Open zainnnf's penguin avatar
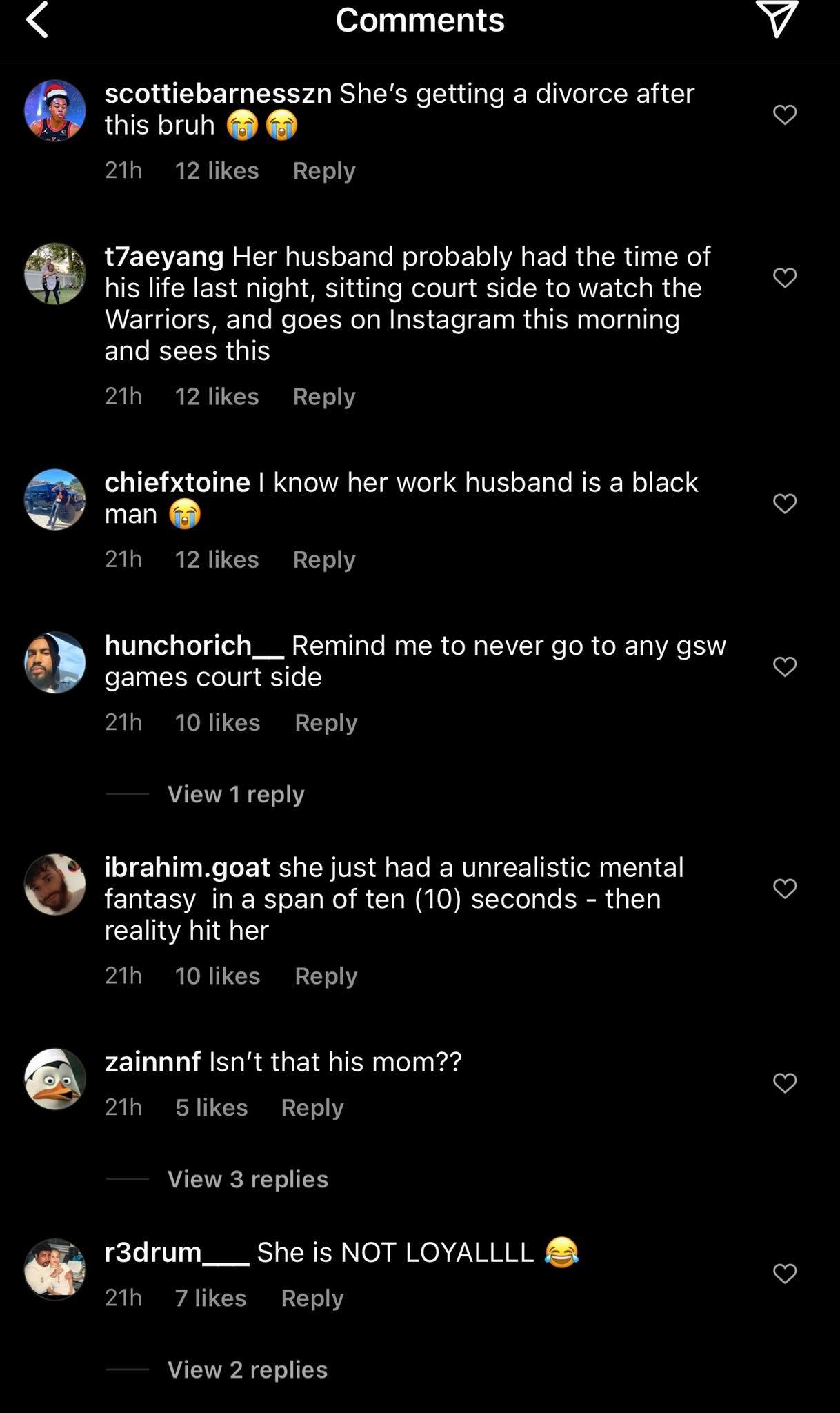 [55, 1079]
